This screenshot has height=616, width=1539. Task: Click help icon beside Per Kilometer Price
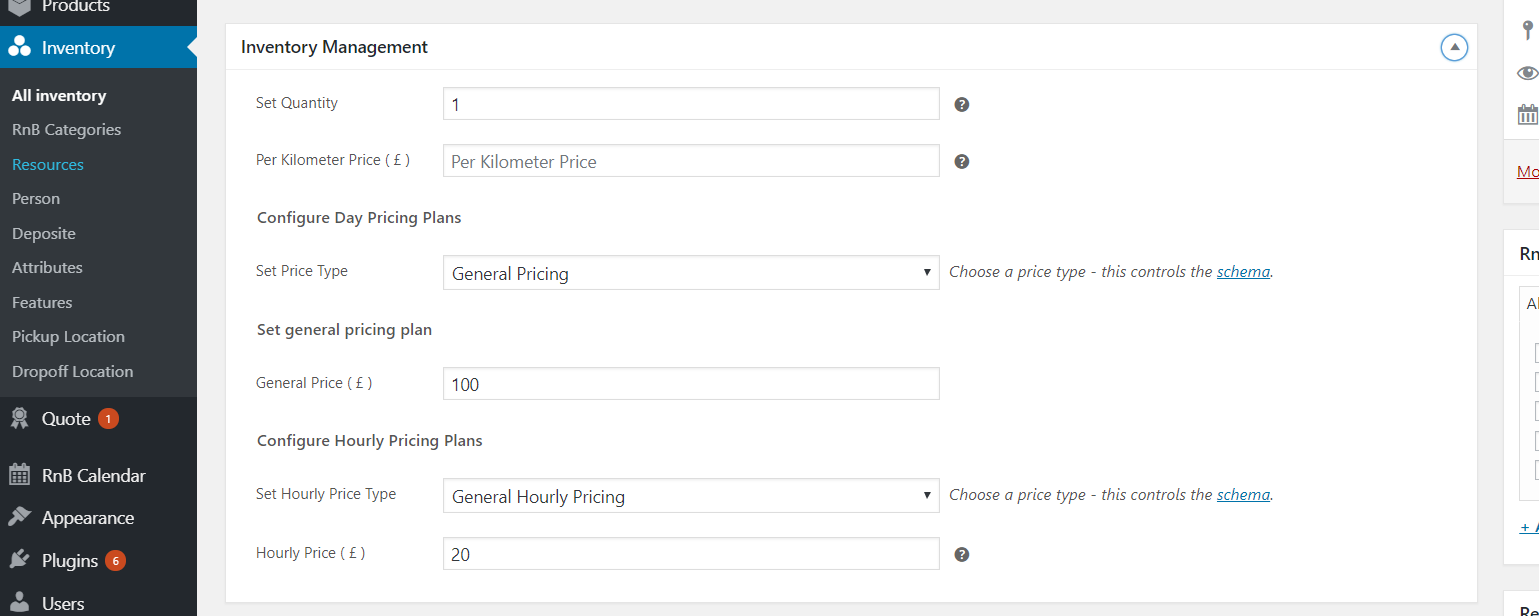pyautogui.click(x=962, y=161)
